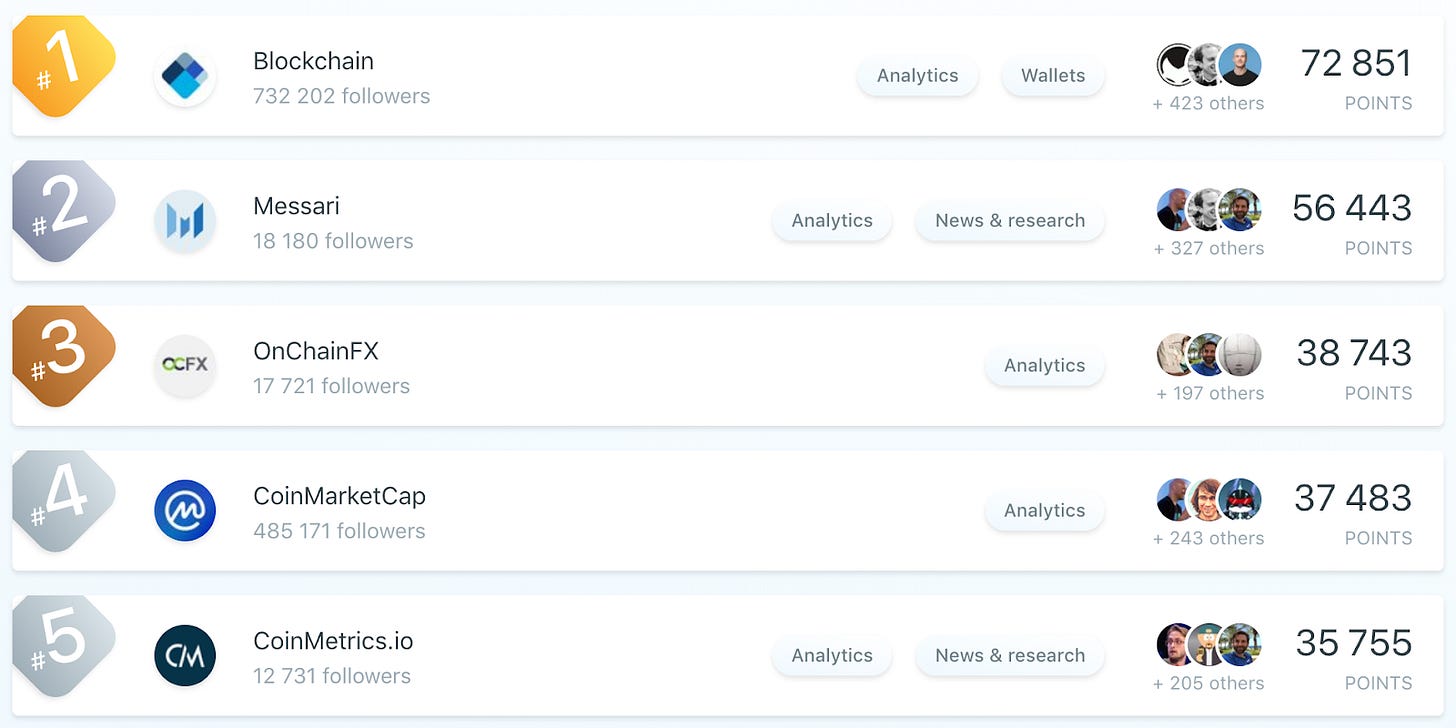The image size is (1456, 728).
Task: Click the Analytics tag on Blockchain row
Action: (917, 76)
